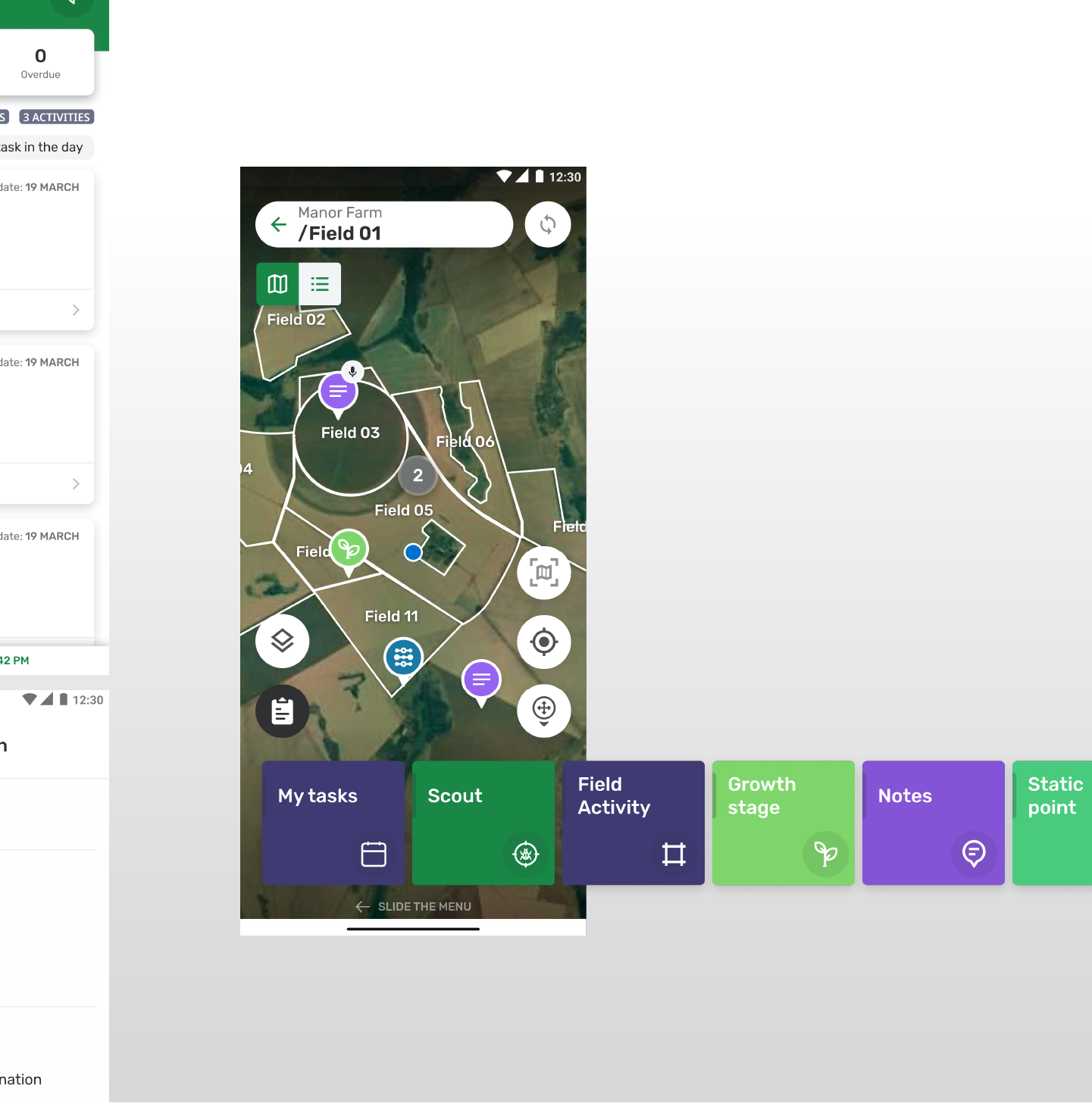This screenshot has width=1092, height=1103.
Task: Switch to list view toggle
Action: point(320,284)
